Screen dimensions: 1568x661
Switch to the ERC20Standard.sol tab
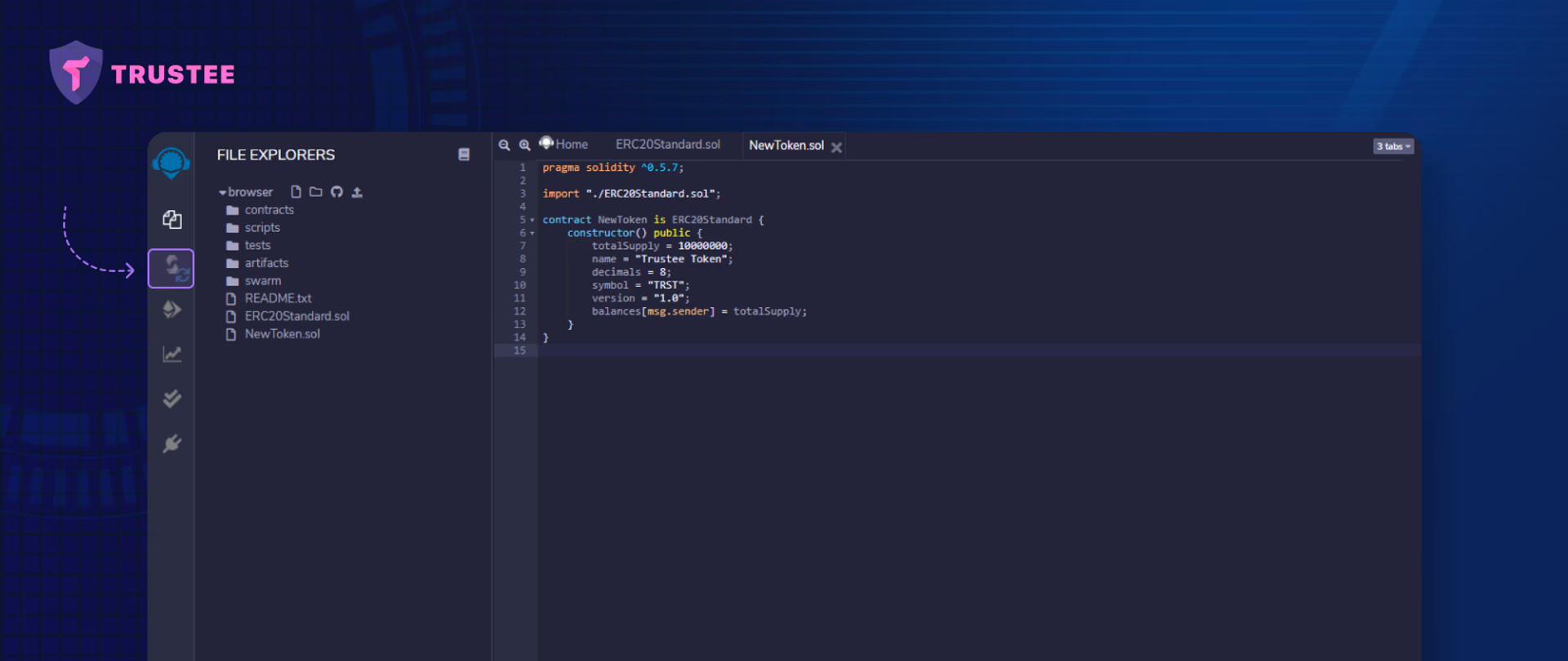click(x=668, y=145)
